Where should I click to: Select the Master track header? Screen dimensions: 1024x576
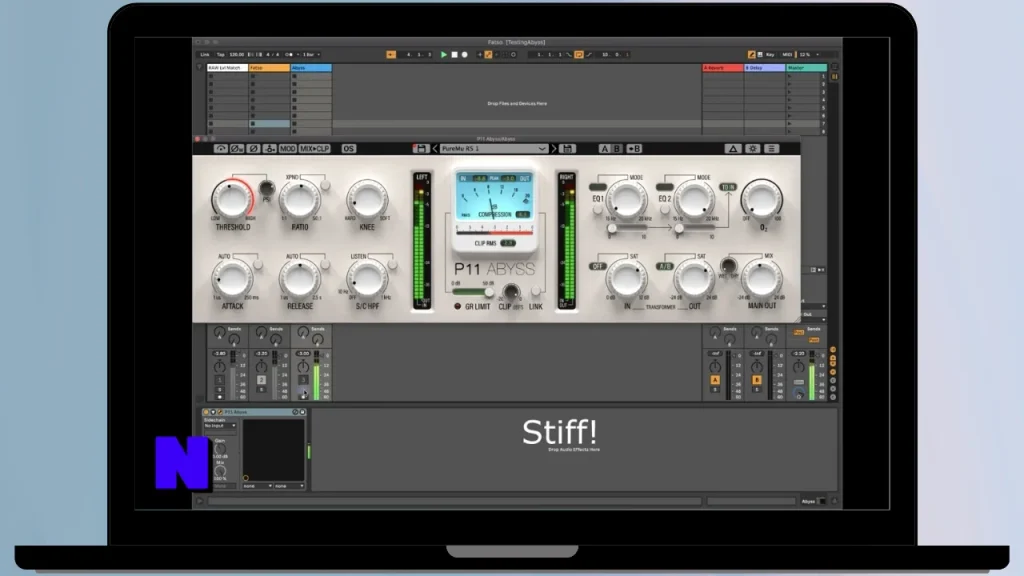click(807, 68)
